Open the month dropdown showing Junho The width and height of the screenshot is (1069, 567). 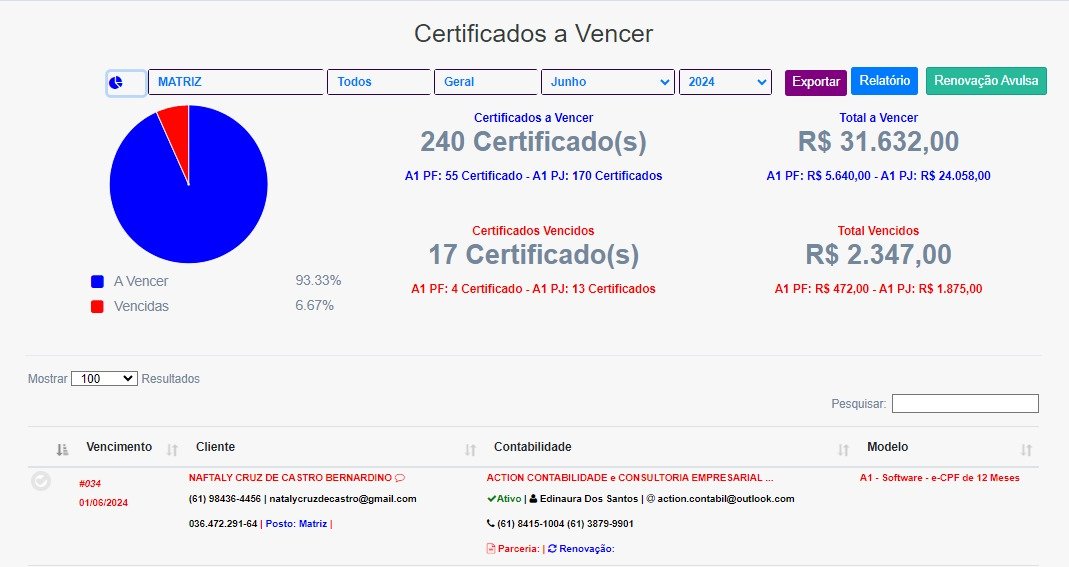pyautogui.click(x=608, y=82)
